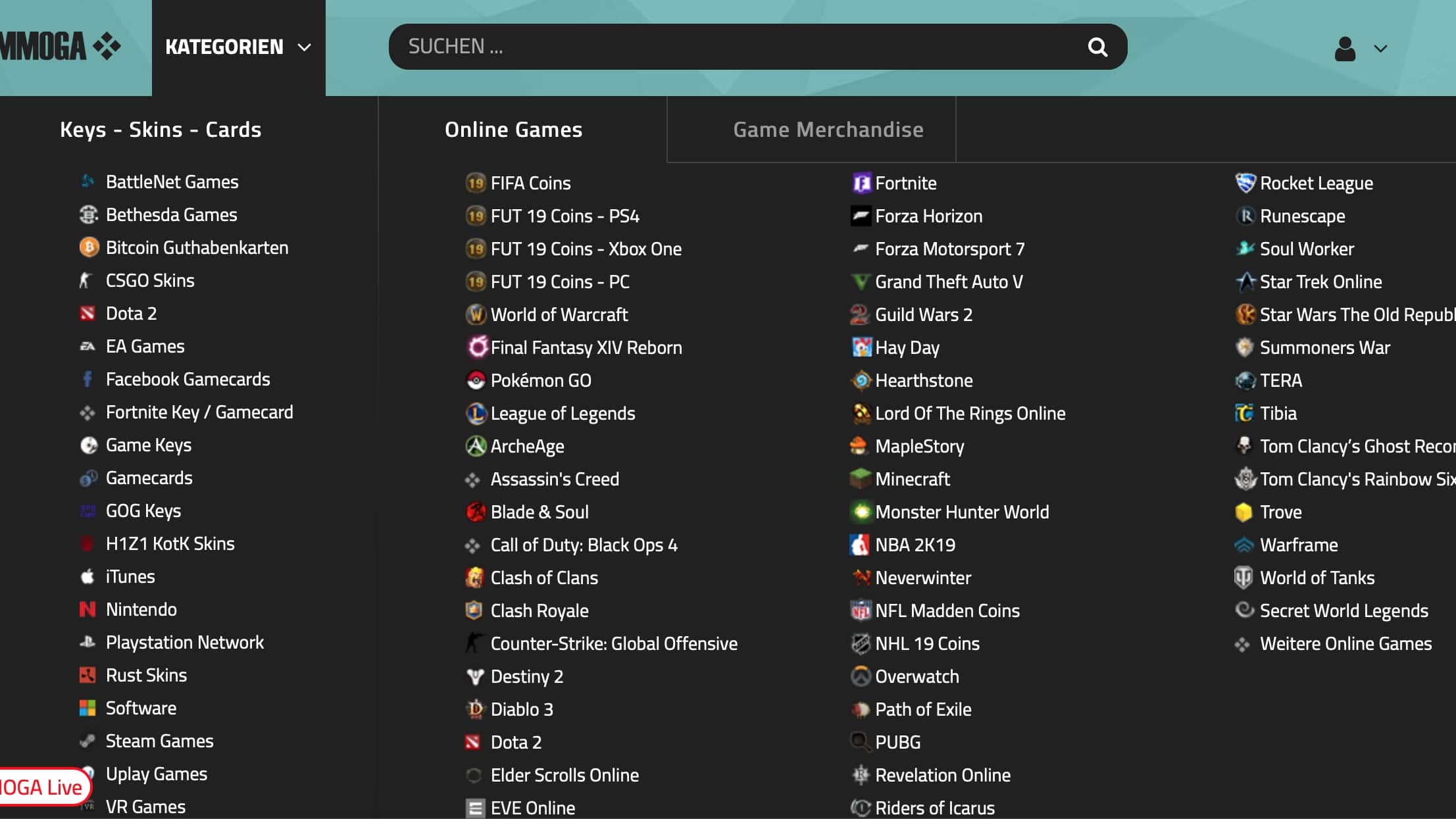
Task: Select FUT 19 Coins - Xbox One
Action: coord(586,249)
